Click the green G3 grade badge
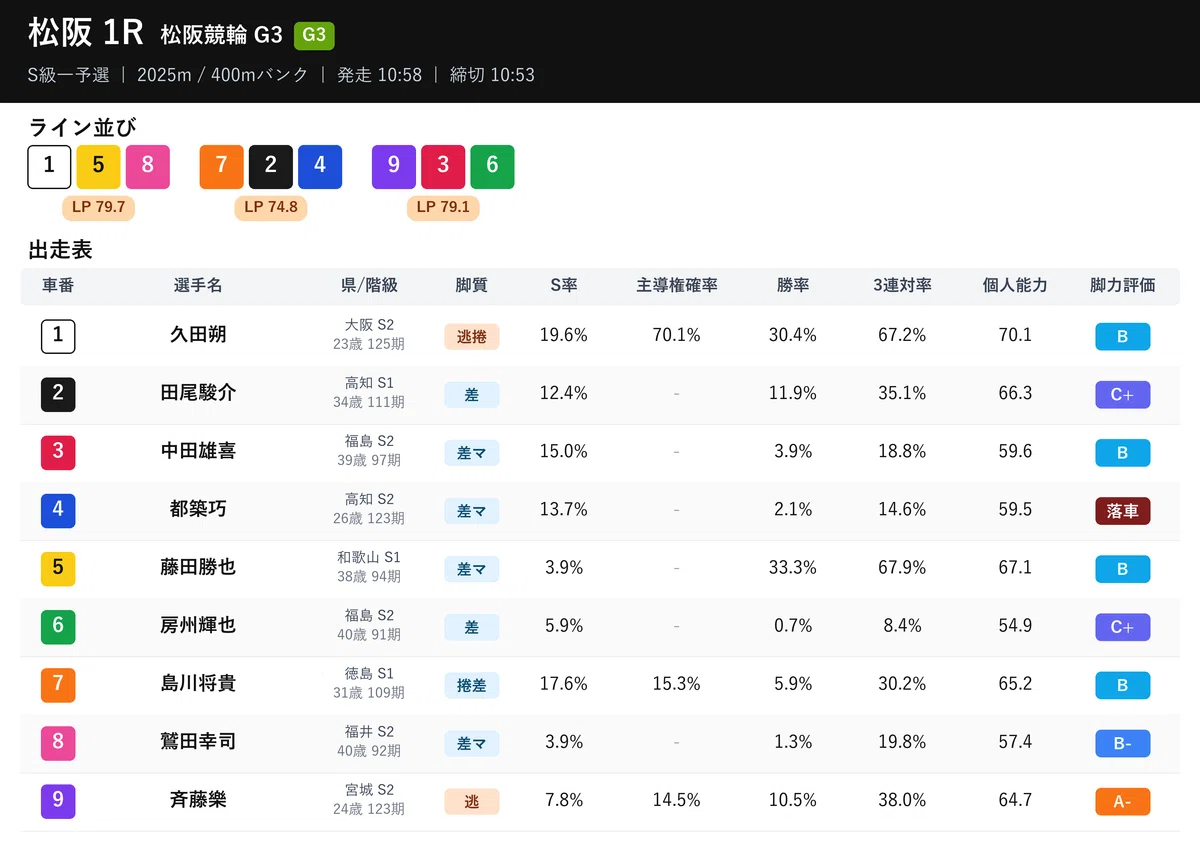 tap(314, 36)
